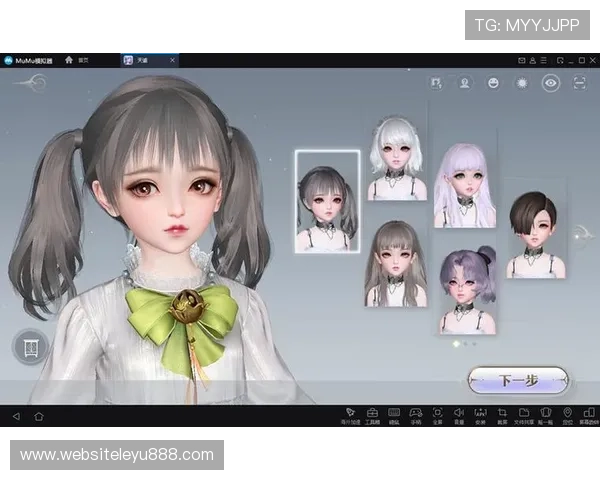This screenshot has width=600, height=480.
Task: Select the purple ponytail preset thumbnail
Action: [x=468, y=290]
